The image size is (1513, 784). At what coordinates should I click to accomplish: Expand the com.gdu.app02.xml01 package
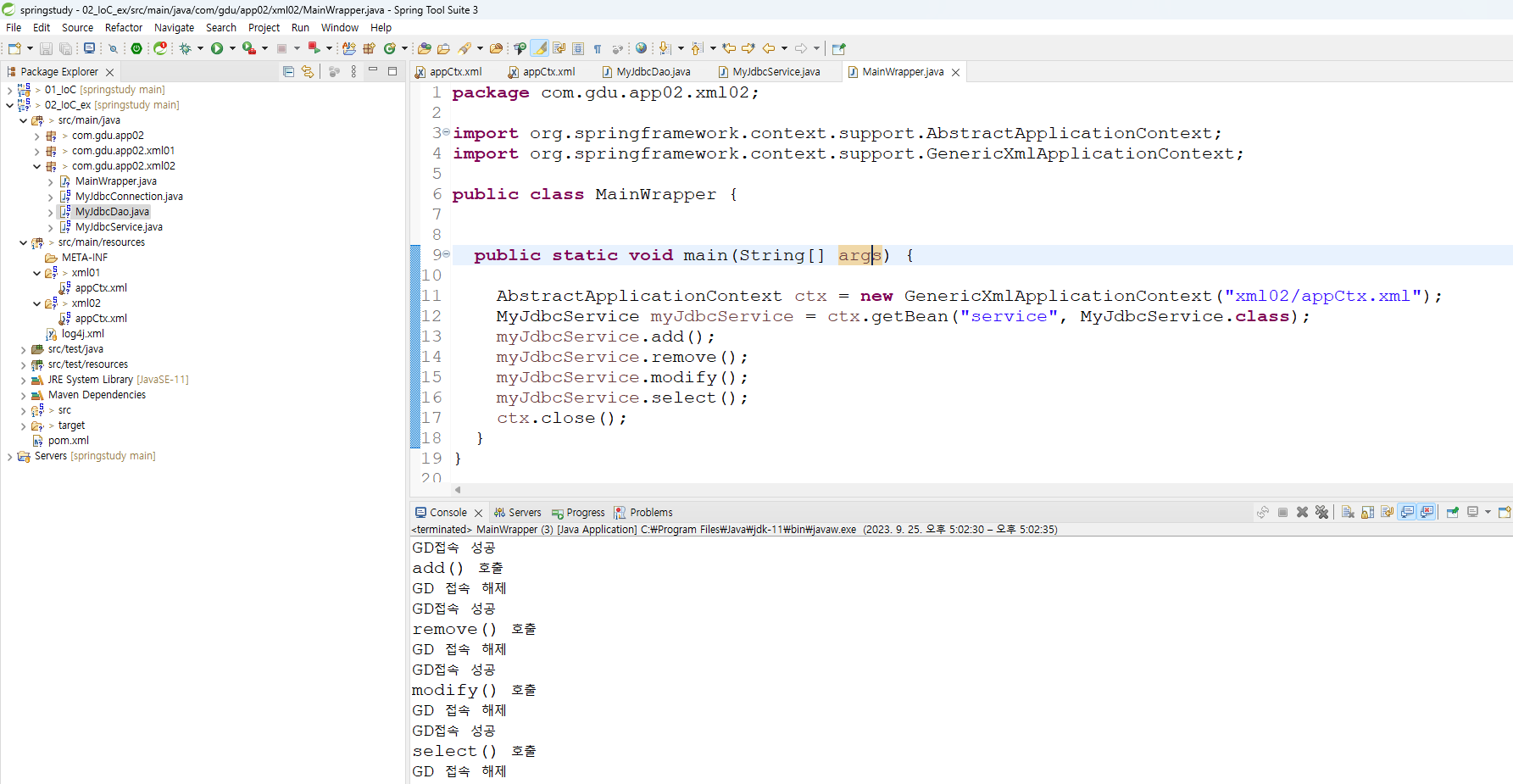point(36,151)
